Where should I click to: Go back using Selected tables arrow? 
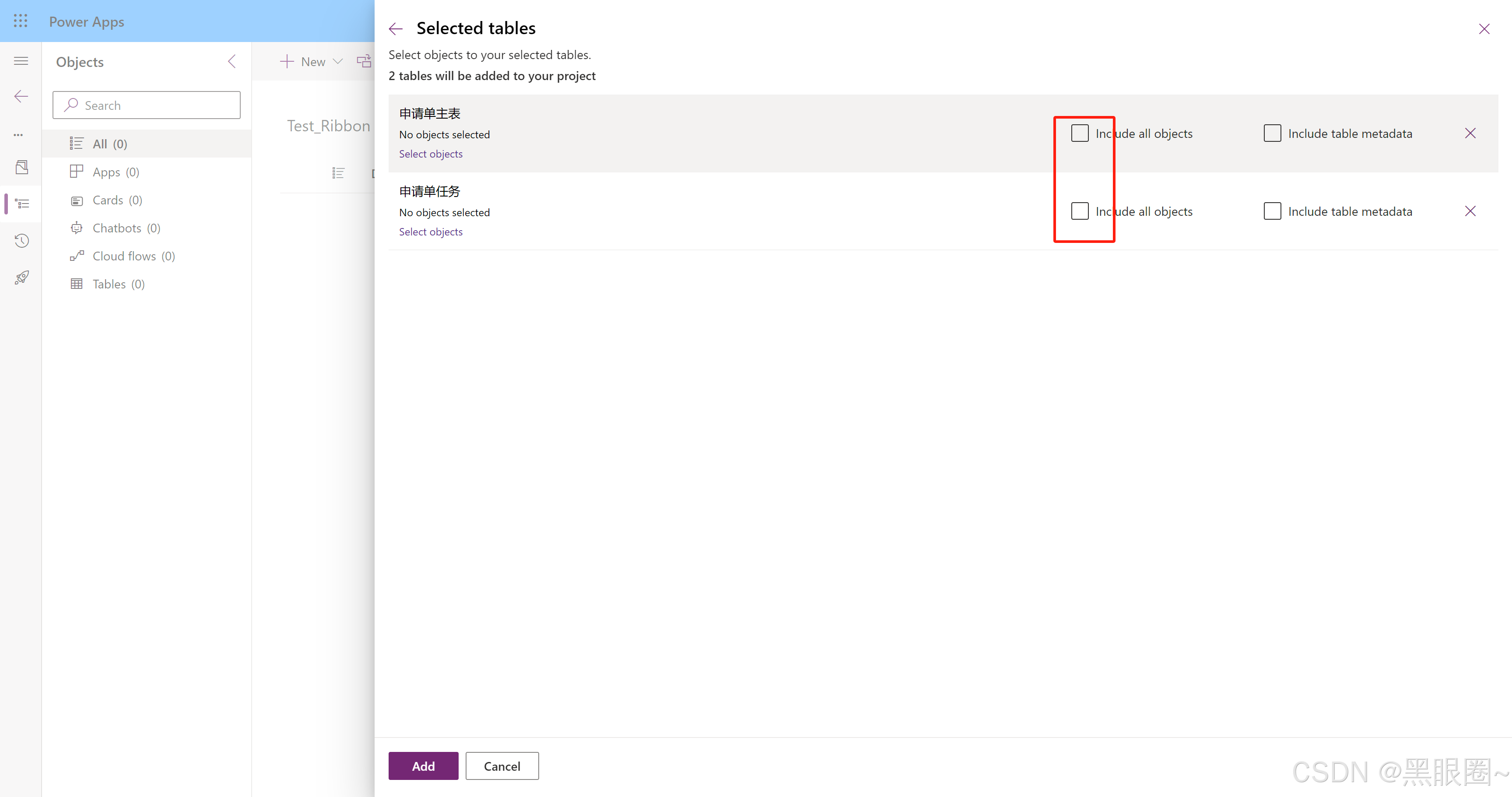pyautogui.click(x=396, y=28)
